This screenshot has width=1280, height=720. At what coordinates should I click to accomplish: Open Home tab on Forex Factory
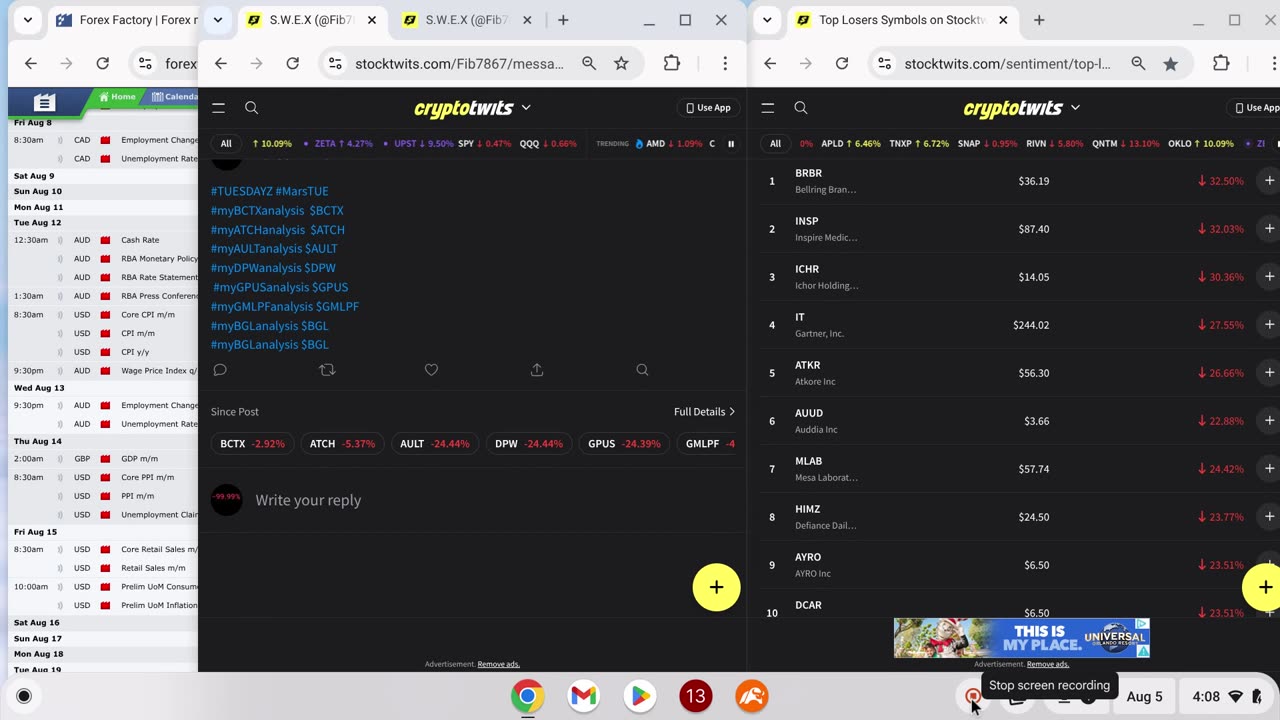(118, 97)
